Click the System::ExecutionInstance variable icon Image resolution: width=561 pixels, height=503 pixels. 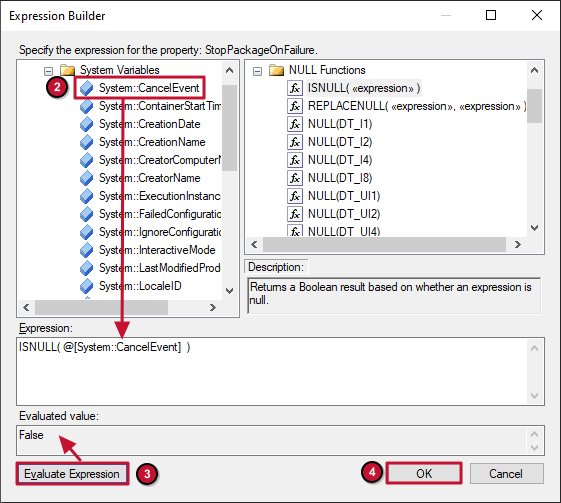[87, 196]
